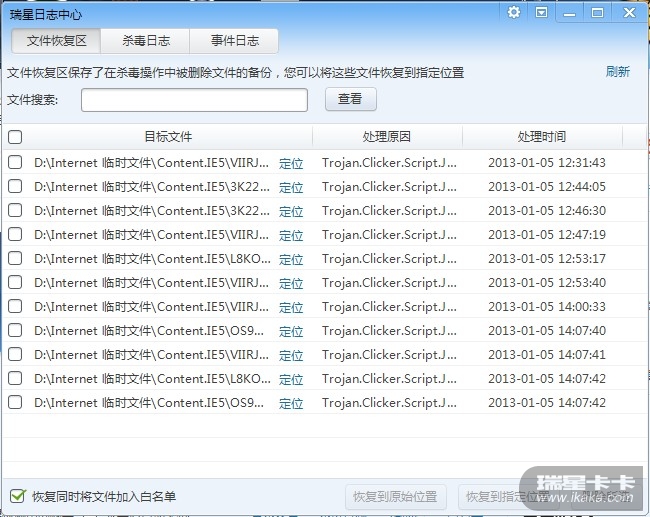650x517 pixels.
Task: Check the row dated 12:47:19
Action: [x=15, y=234]
